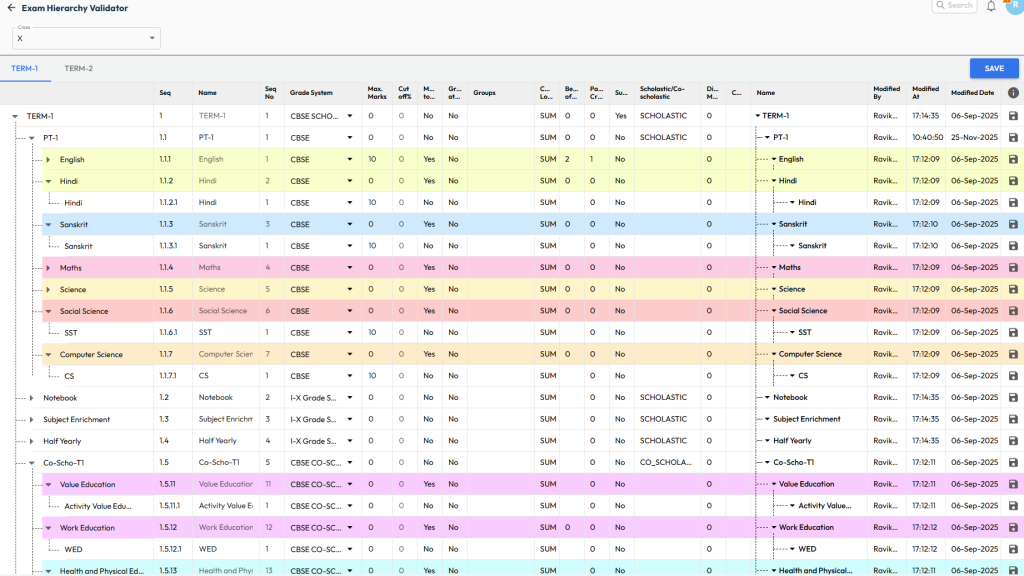Click the blue SAVE button

click(x=994, y=69)
